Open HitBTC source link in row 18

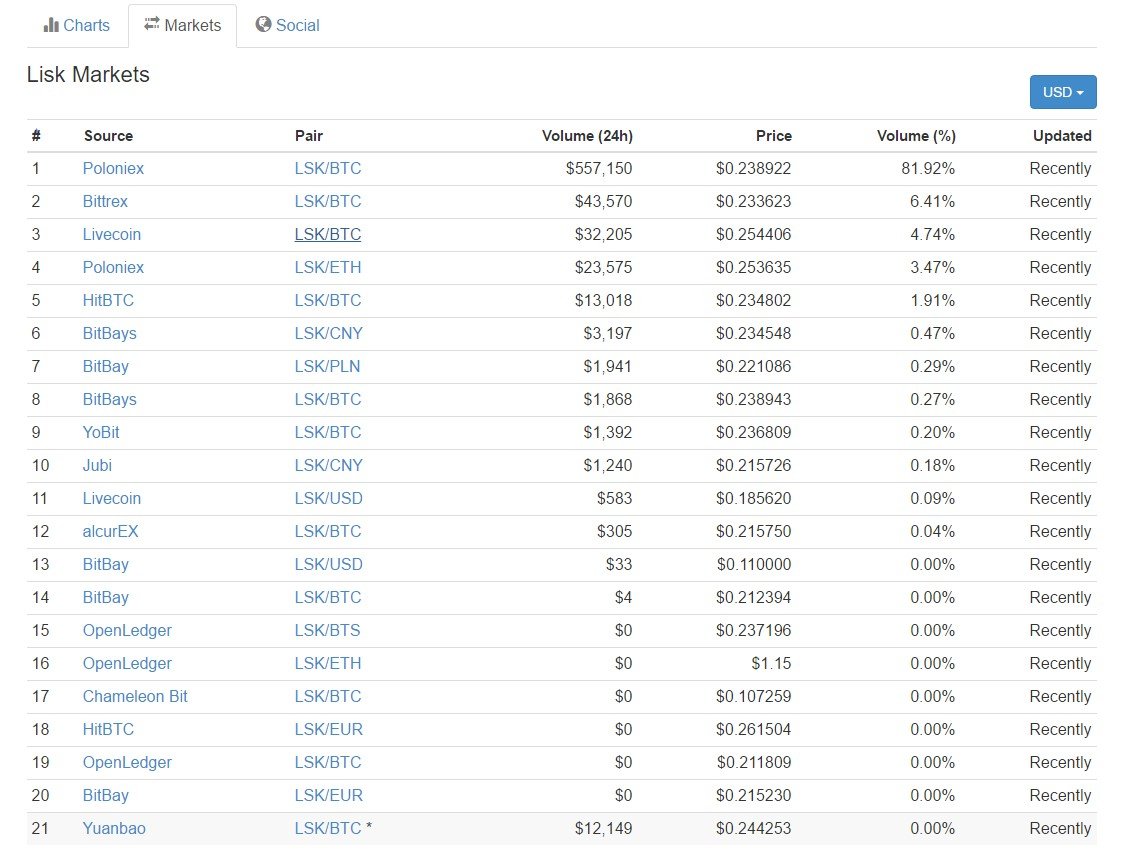click(108, 729)
